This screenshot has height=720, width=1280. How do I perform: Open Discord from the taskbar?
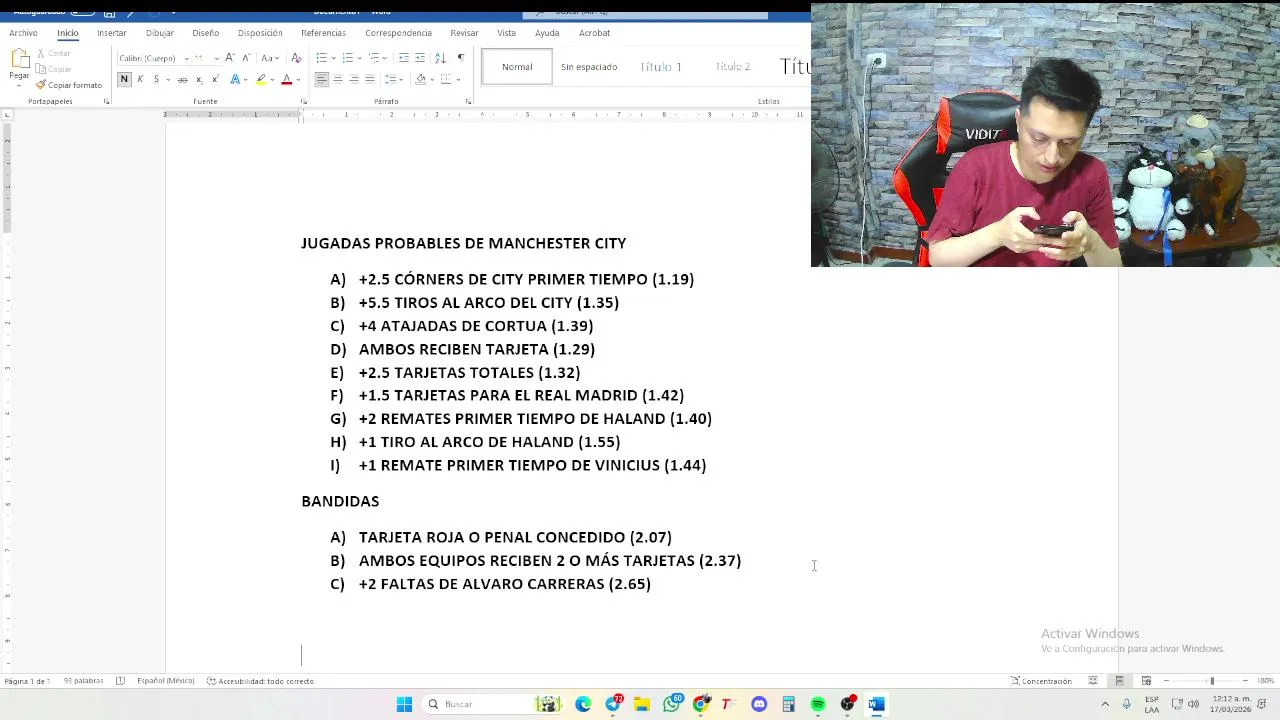coord(759,704)
